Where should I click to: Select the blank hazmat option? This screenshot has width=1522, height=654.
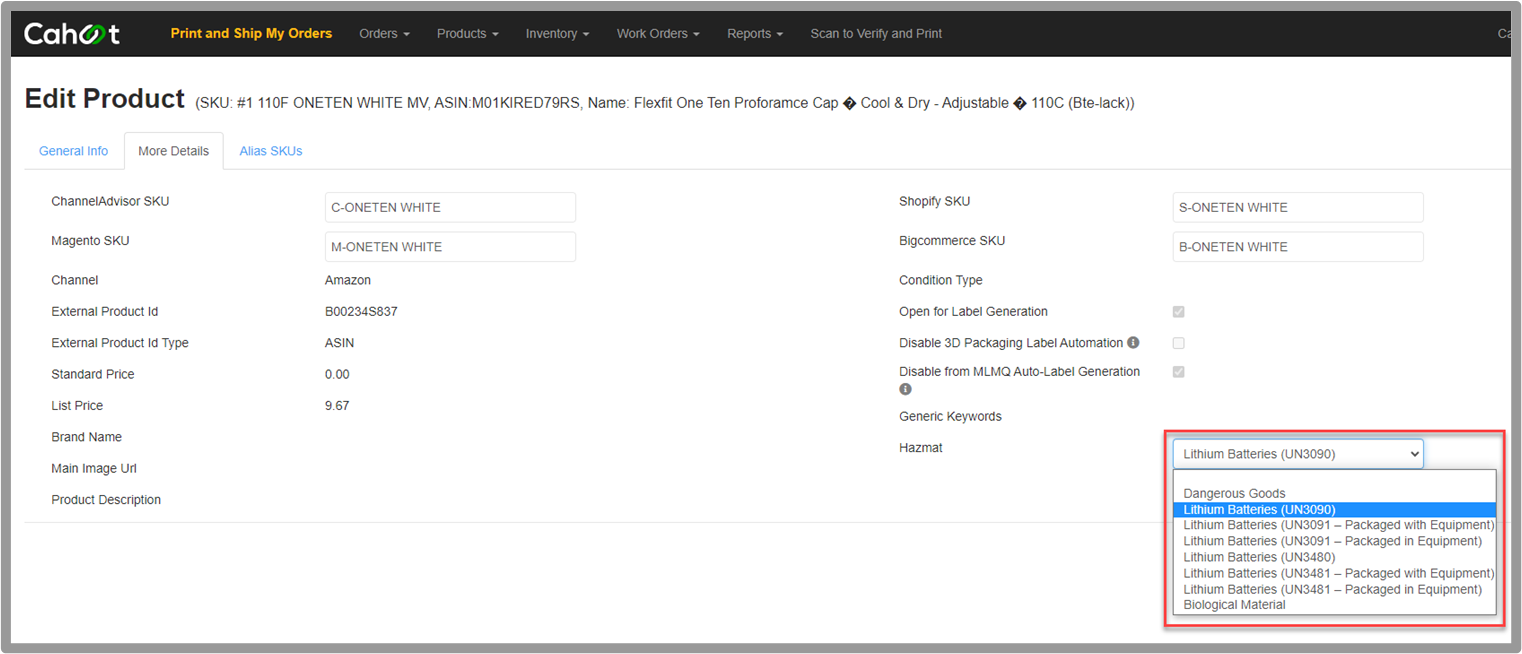tap(1334, 478)
